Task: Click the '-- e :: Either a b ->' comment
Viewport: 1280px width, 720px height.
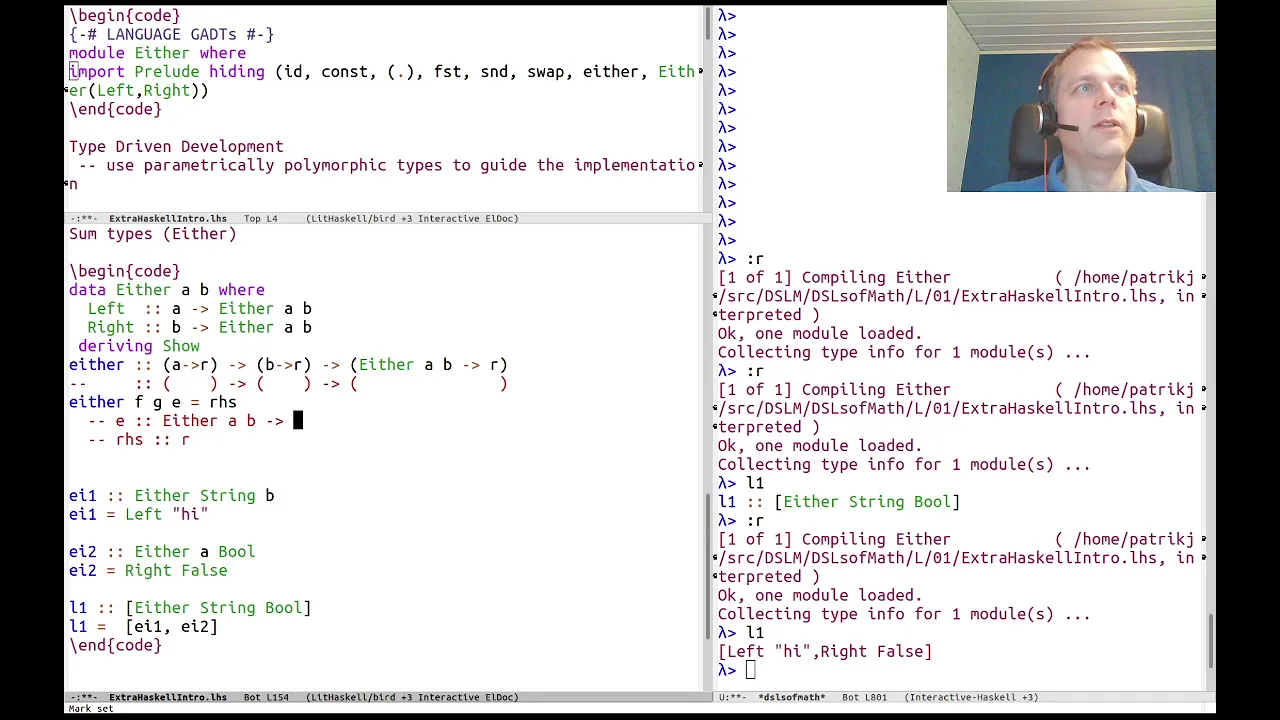Action: (186, 421)
